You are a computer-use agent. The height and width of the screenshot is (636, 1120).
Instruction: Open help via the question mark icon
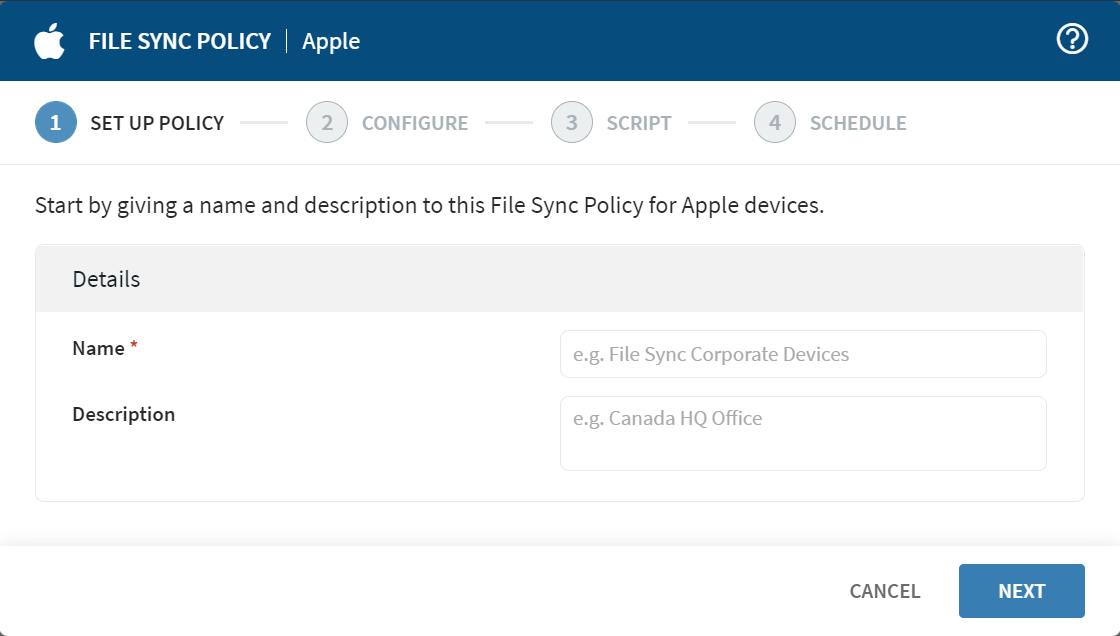click(x=1072, y=40)
